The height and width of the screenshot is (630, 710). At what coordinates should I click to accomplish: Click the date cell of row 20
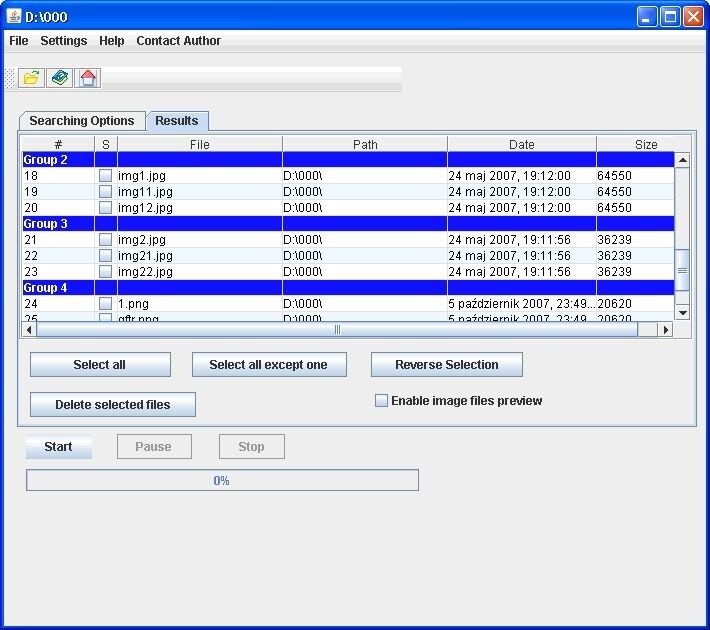click(x=522, y=207)
